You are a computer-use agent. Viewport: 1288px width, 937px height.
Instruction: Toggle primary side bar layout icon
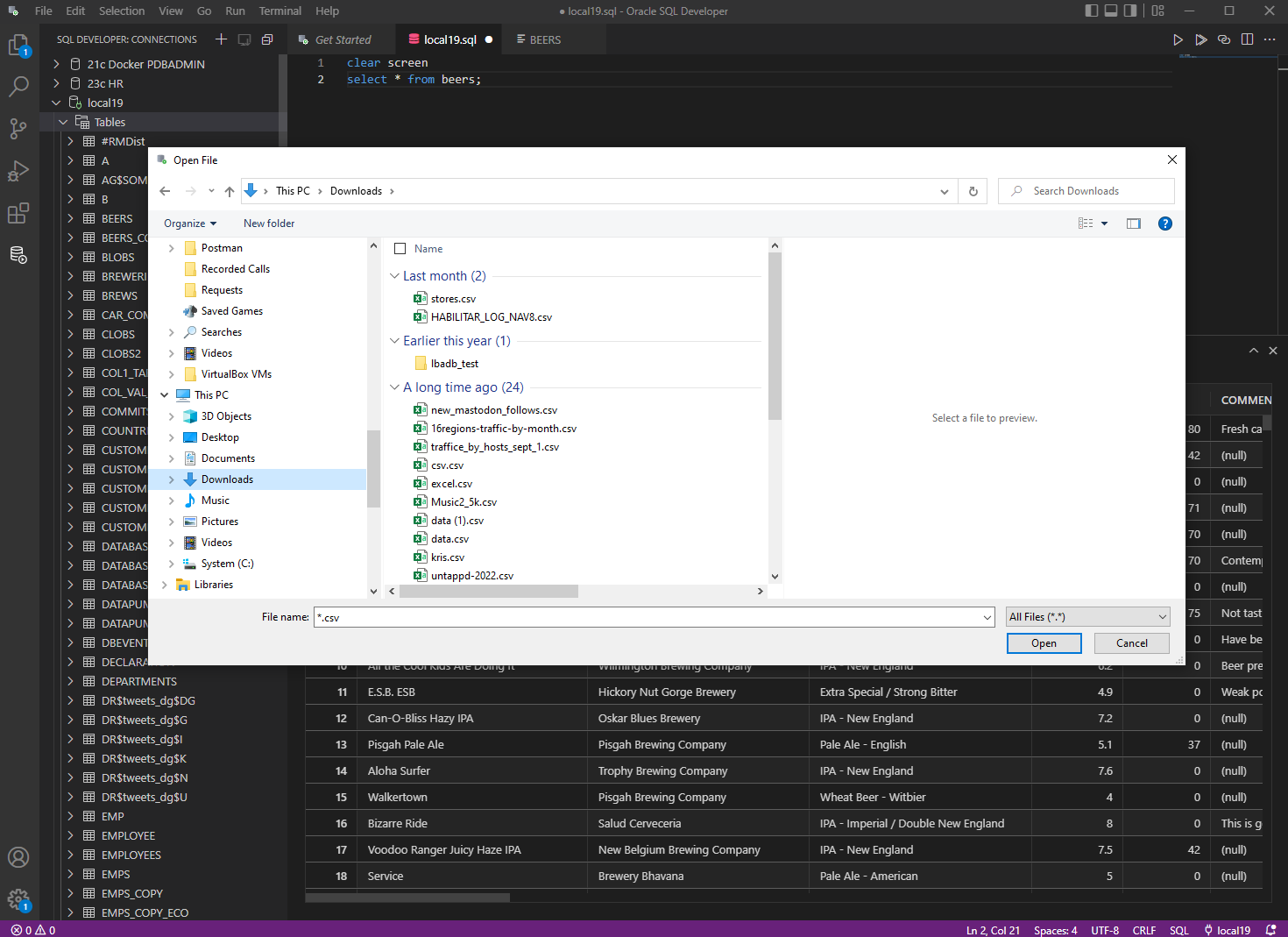tap(1091, 11)
